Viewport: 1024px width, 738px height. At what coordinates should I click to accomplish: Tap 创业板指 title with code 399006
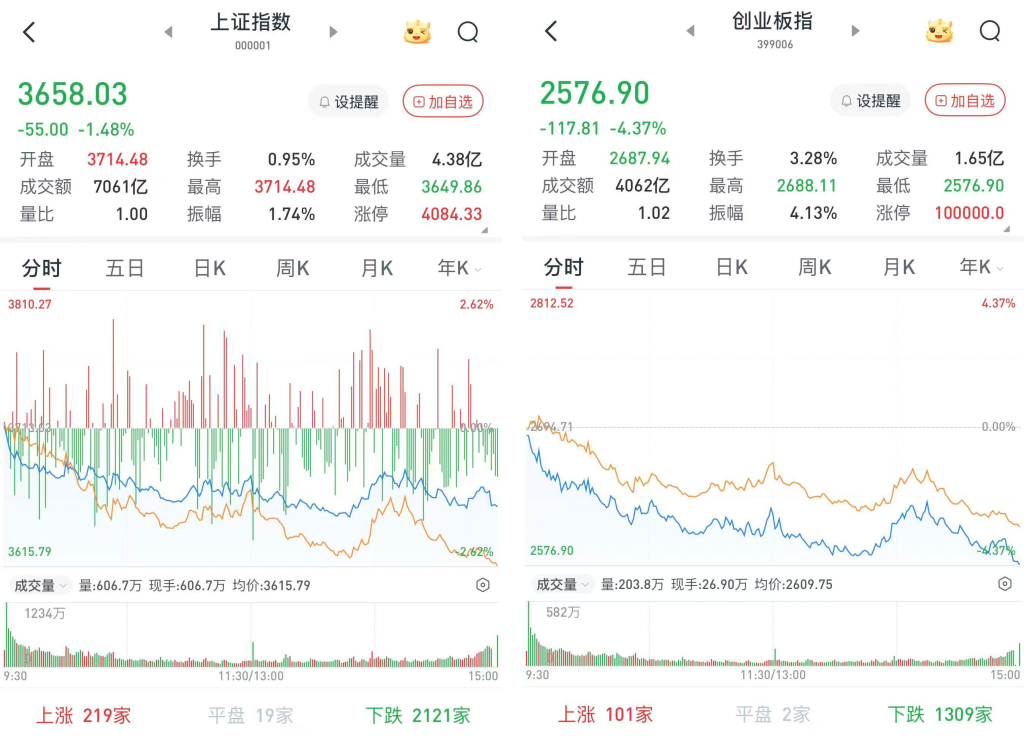pyautogui.click(x=773, y=29)
